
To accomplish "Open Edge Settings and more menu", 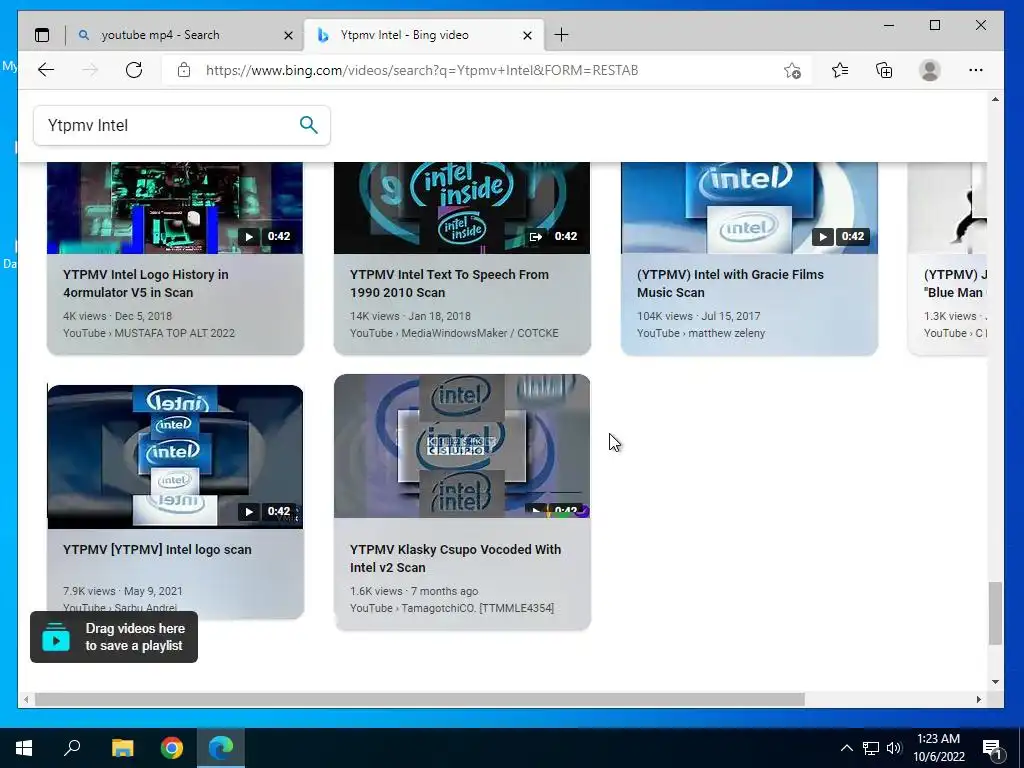I will point(976,70).
